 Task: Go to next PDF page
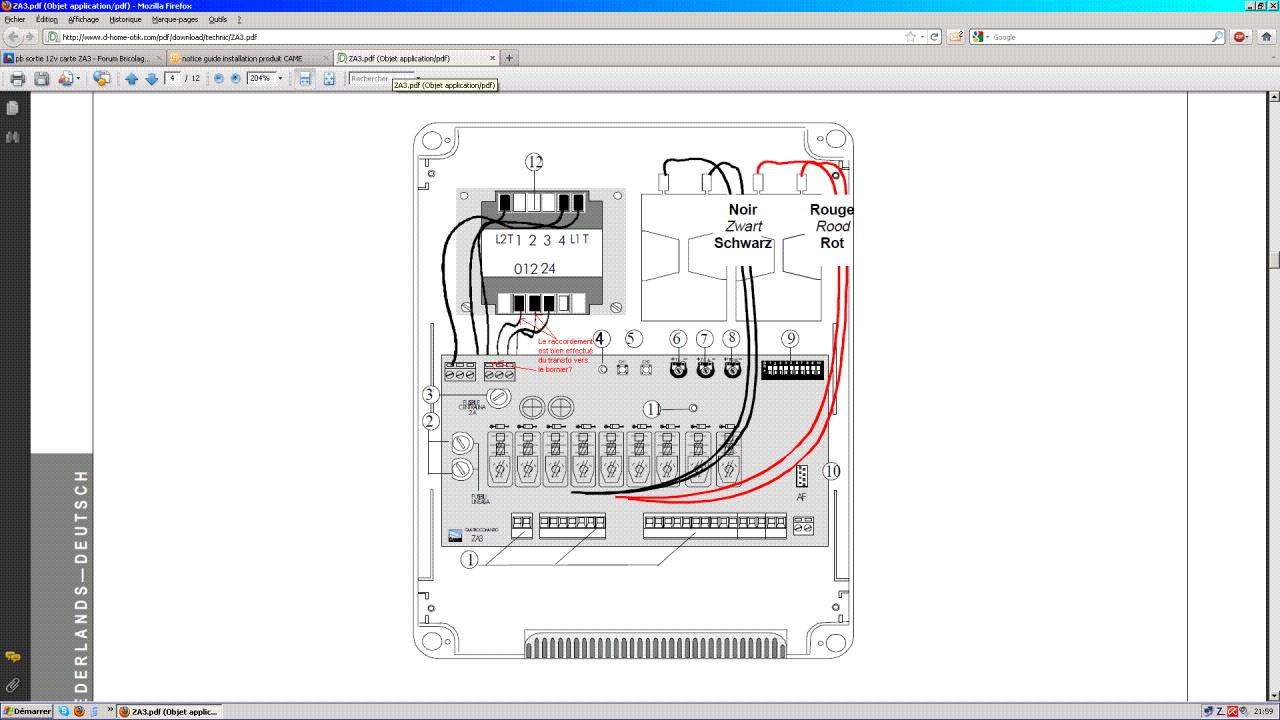(x=152, y=79)
